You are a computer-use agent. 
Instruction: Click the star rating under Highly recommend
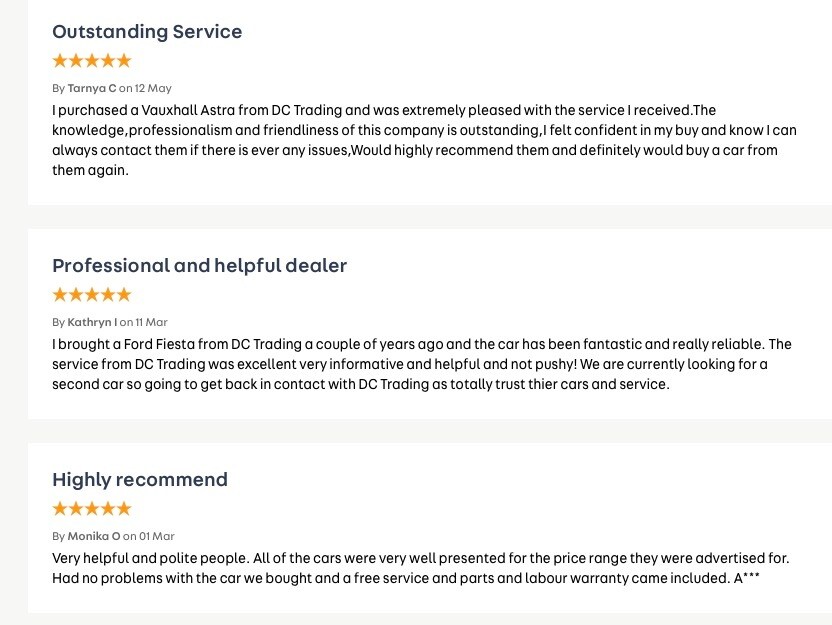92,509
